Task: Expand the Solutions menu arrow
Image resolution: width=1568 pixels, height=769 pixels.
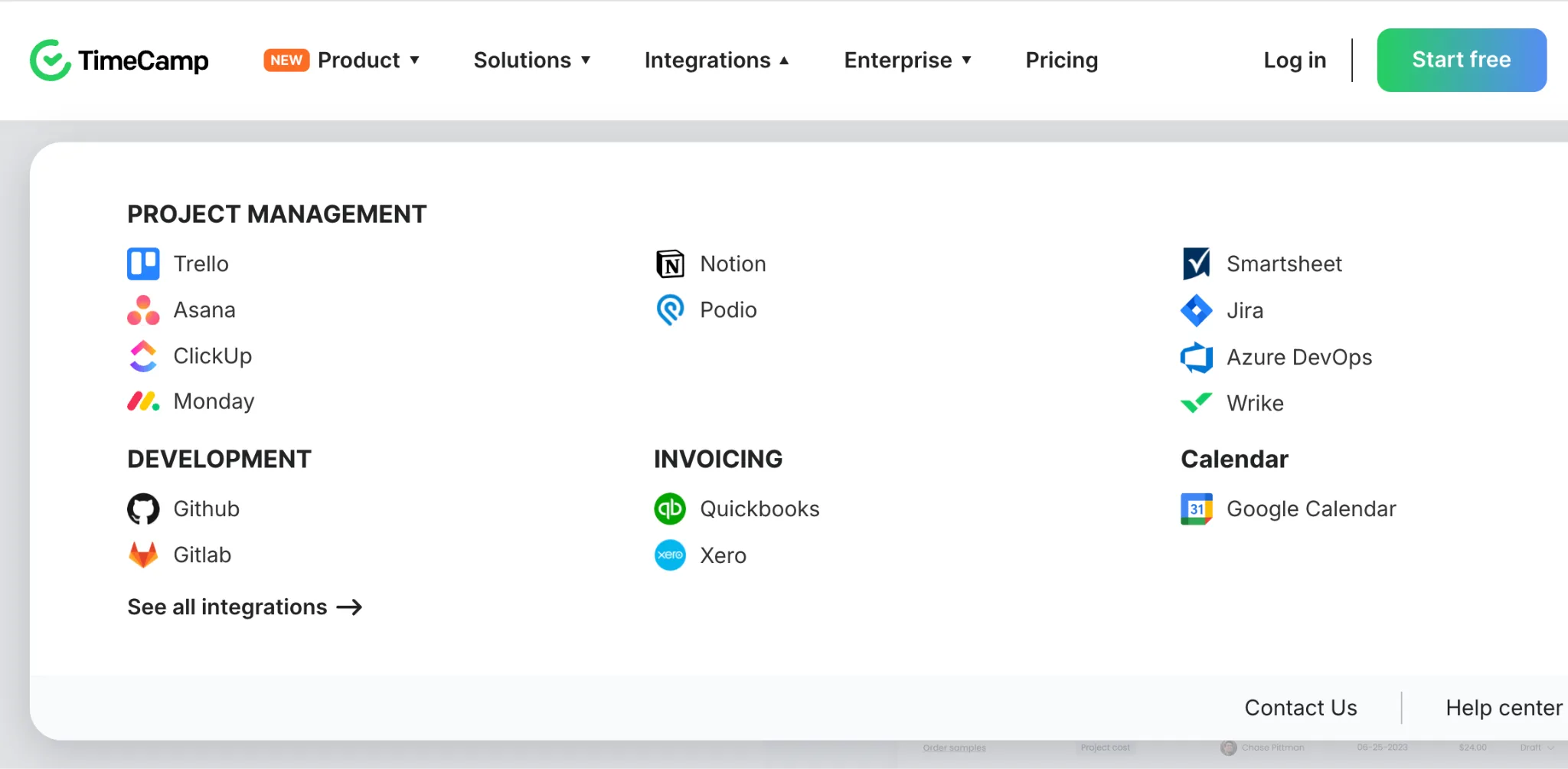Action: [586, 61]
